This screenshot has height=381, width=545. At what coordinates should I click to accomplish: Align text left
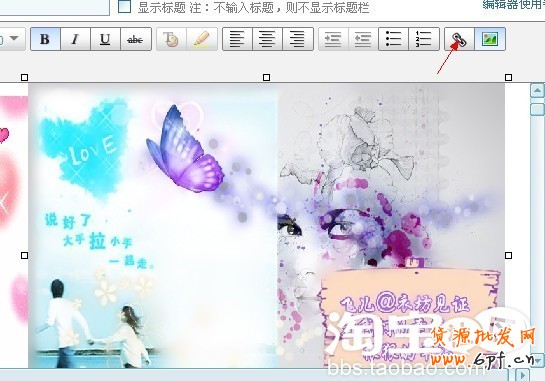click(238, 39)
